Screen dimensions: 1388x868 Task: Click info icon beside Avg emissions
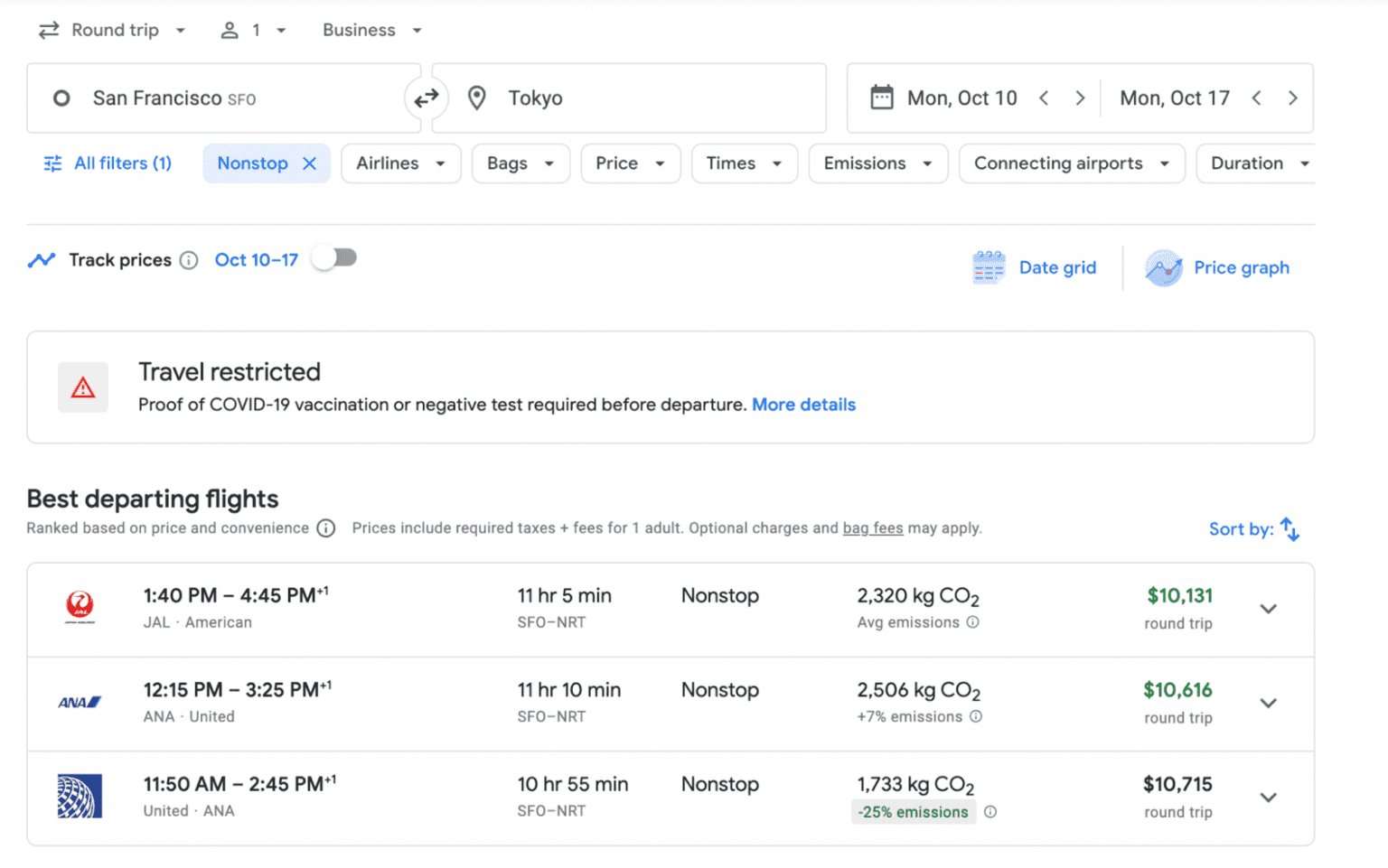(x=972, y=622)
